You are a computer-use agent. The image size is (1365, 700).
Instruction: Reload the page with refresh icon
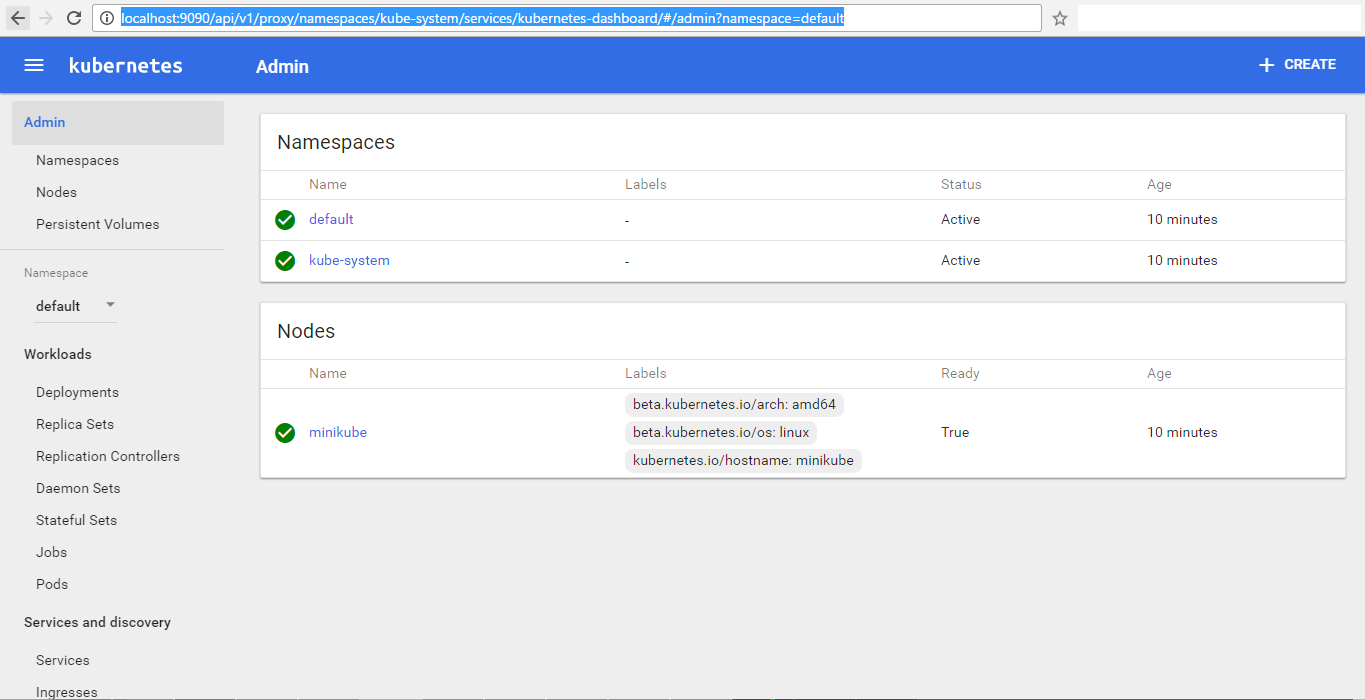point(74,18)
